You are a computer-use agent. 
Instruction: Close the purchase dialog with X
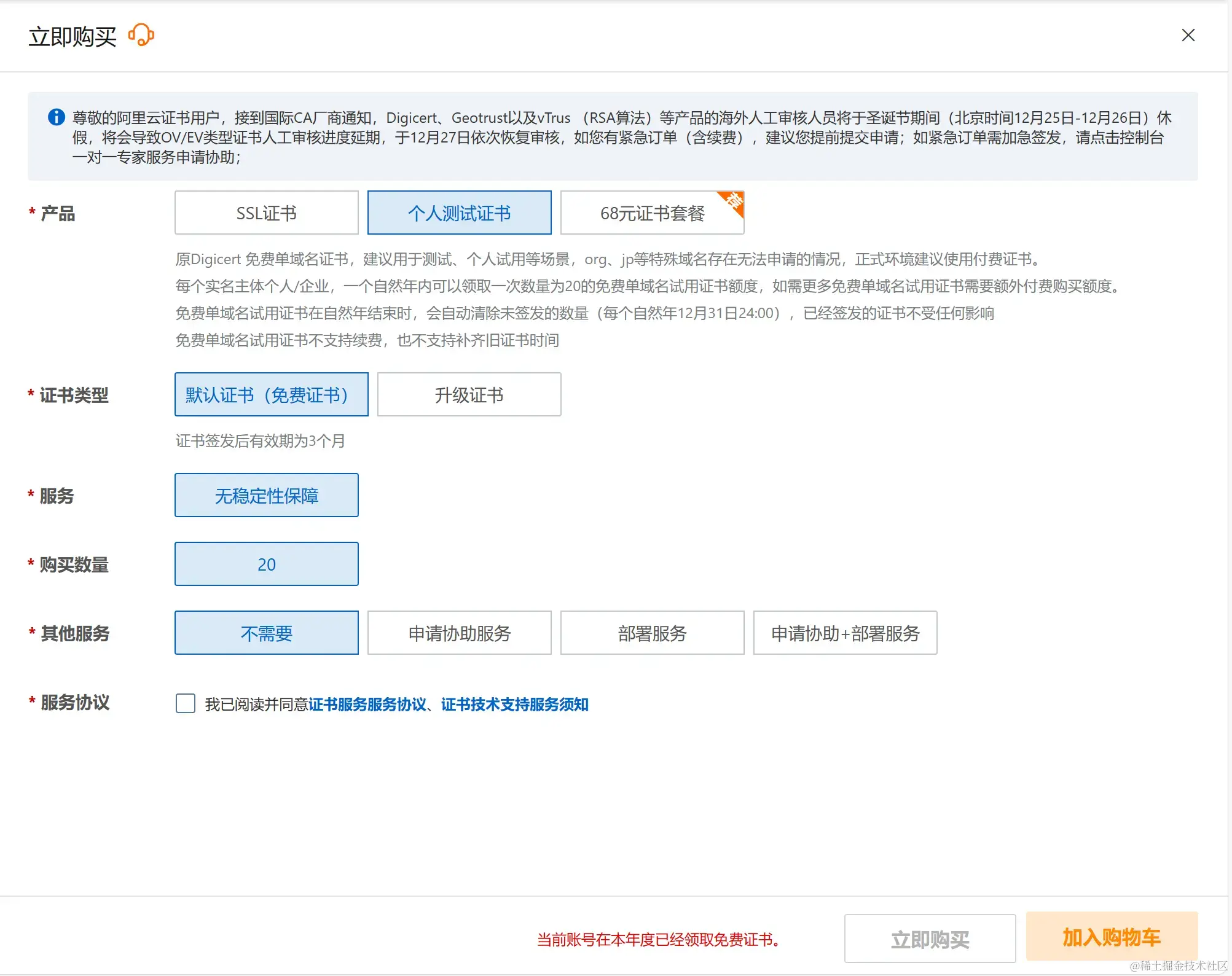[x=1188, y=36]
